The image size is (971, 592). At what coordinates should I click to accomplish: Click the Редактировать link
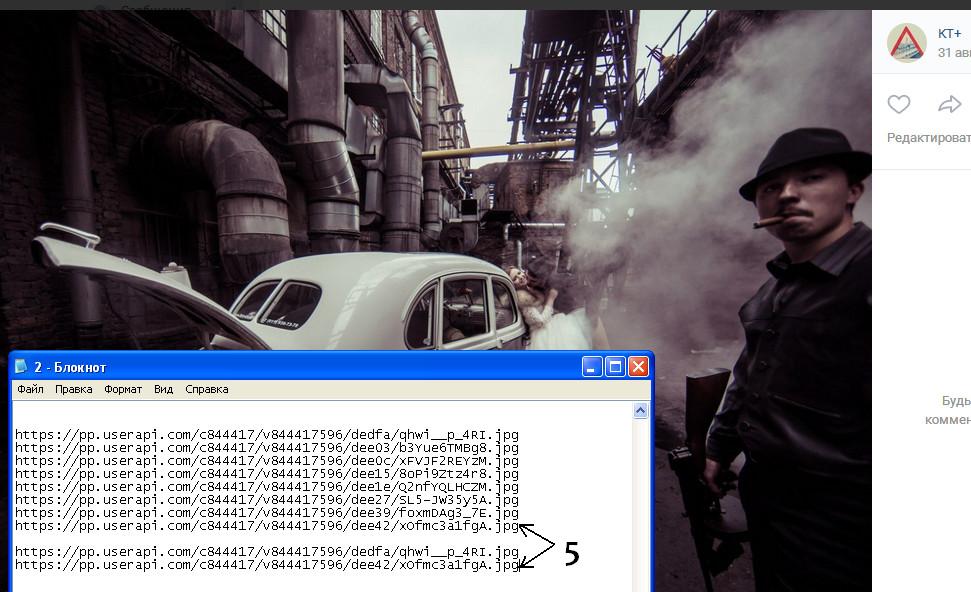pos(928,138)
